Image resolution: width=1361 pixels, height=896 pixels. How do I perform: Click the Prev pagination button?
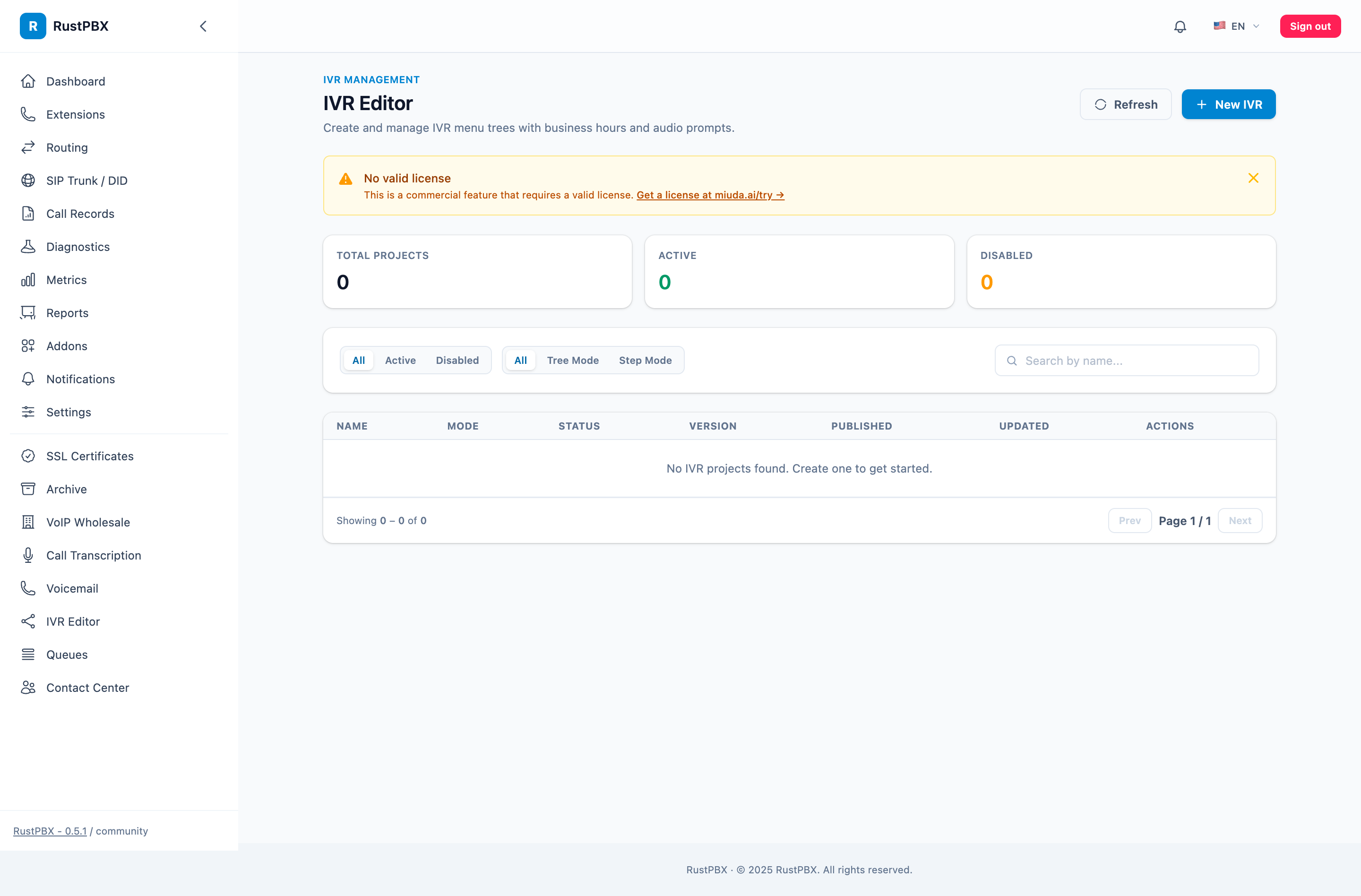tap(1129, 521)
